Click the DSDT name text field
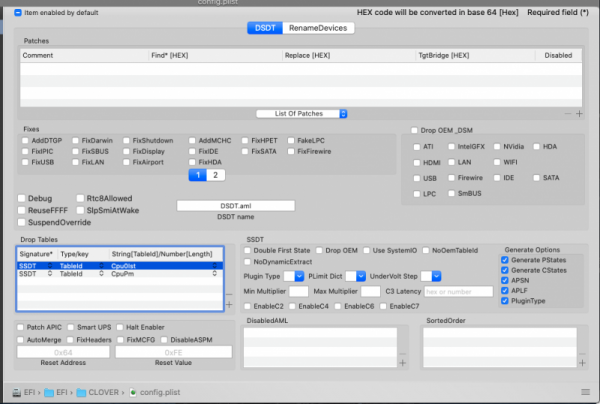Screen dimensions: 600x404 [x=235, y=205]
